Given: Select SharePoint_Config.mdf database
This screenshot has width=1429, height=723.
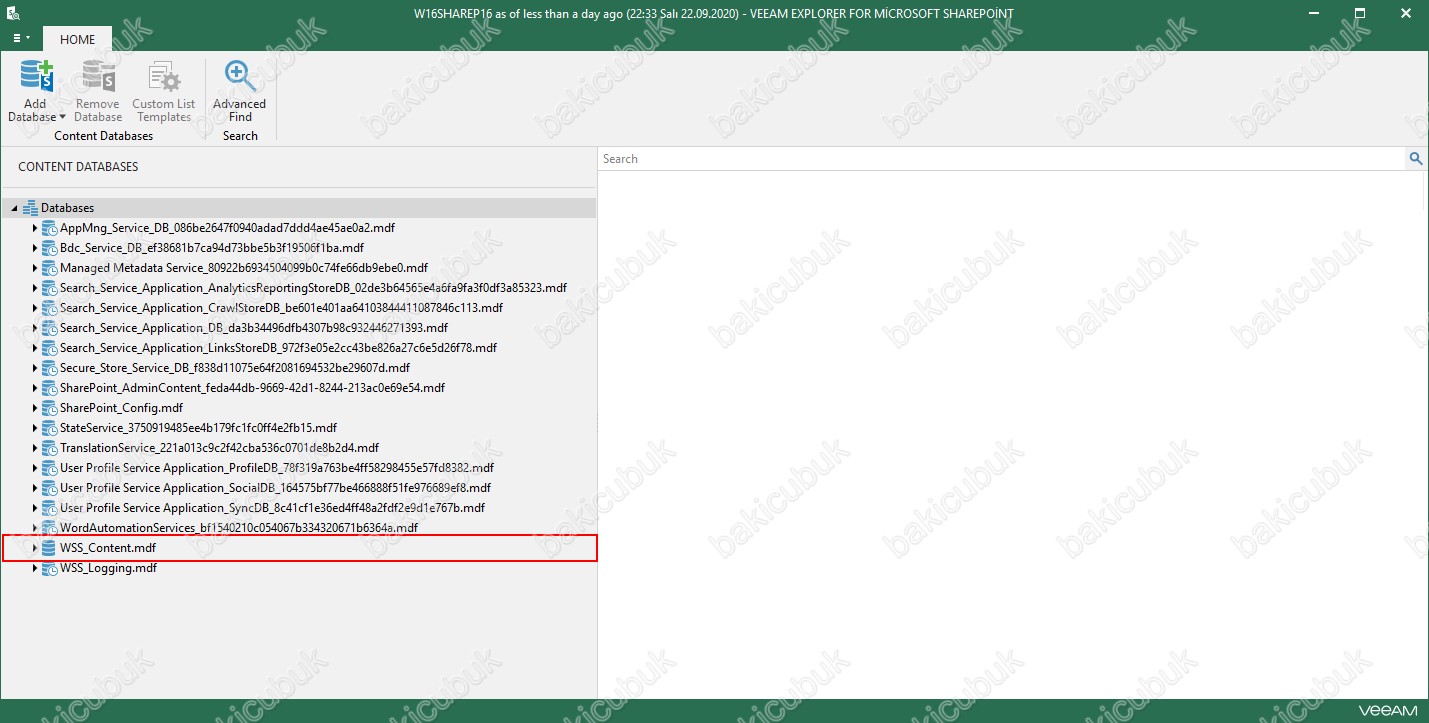Looking at the screenshot, I should [x=121, y=408].
